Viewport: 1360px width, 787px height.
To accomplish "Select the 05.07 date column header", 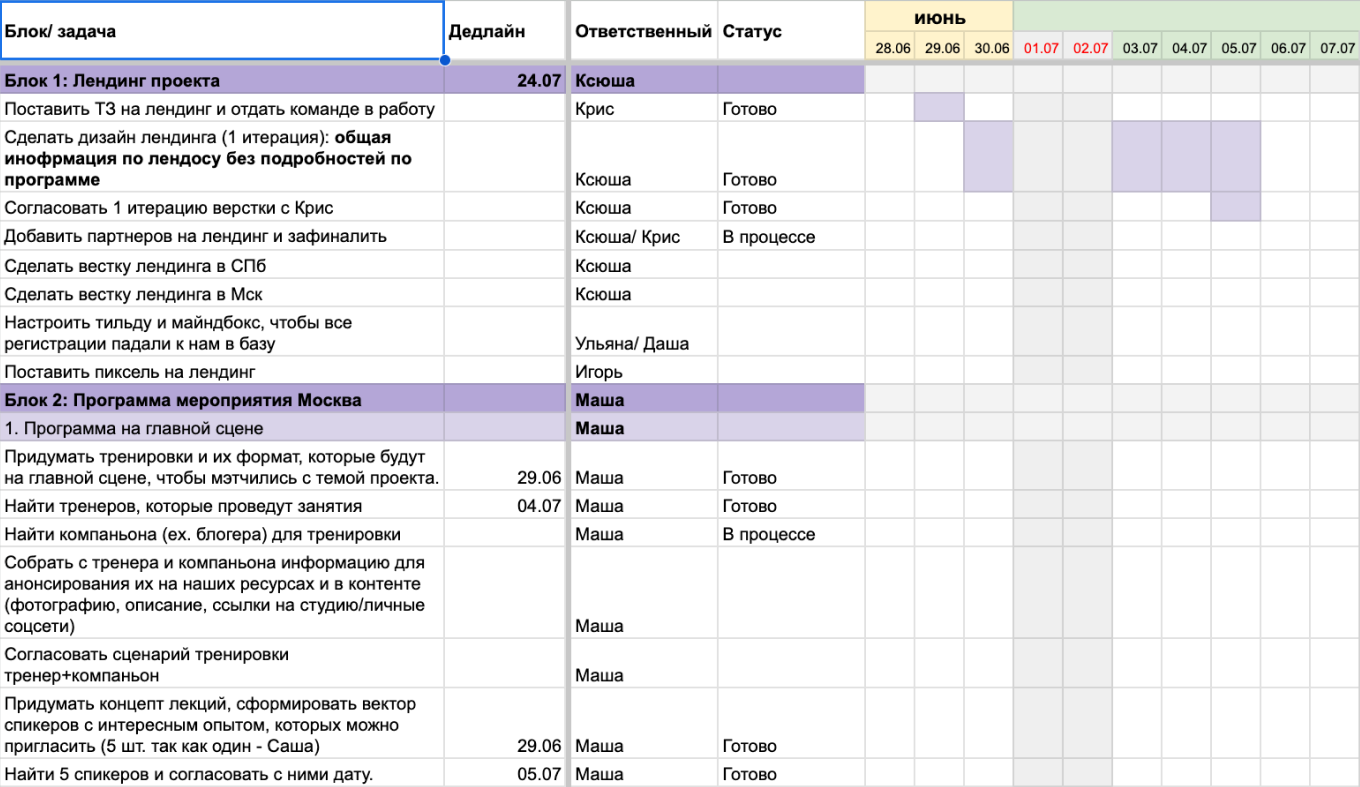I will [x=1236, y=47].
